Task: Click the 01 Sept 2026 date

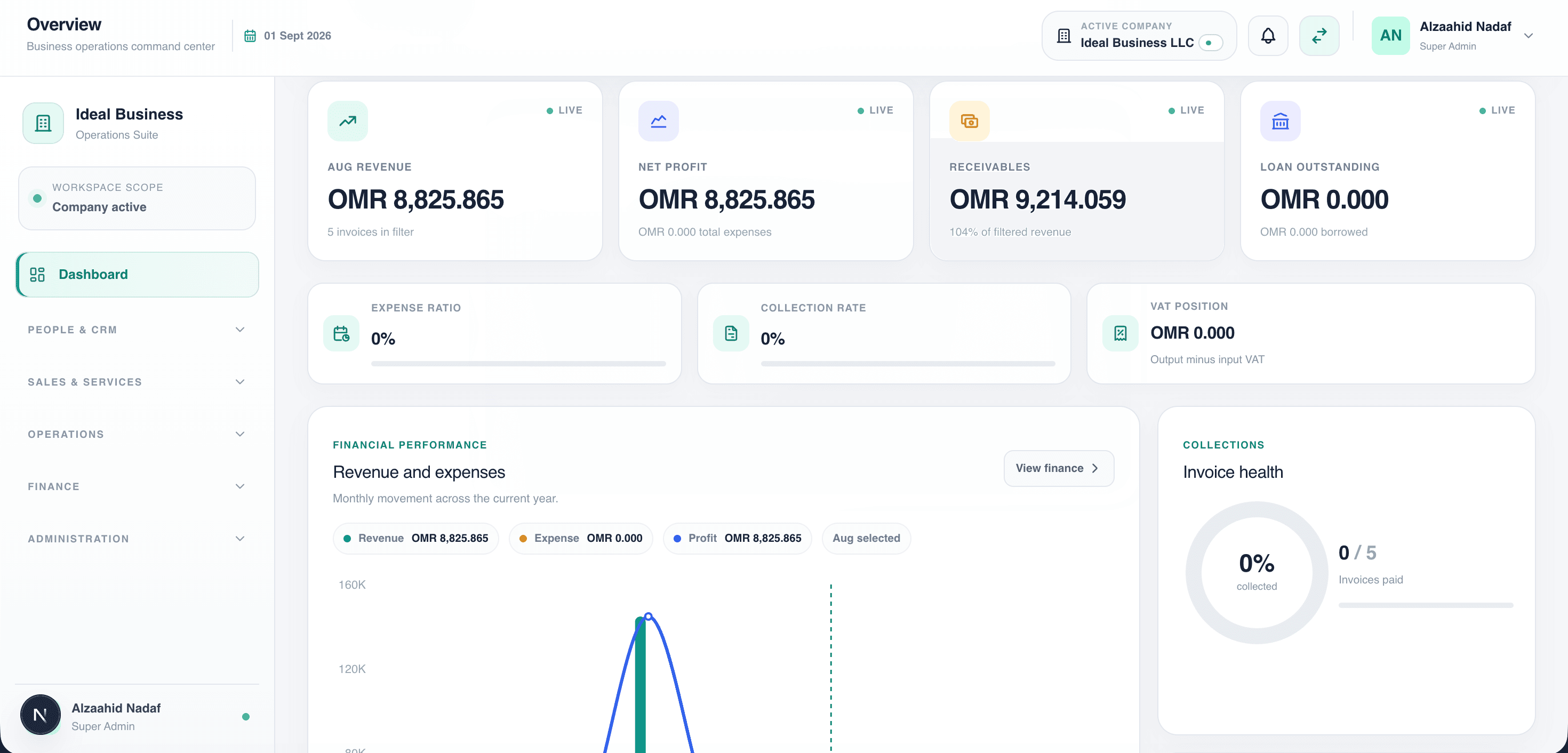Action: [x=298, y=36]
